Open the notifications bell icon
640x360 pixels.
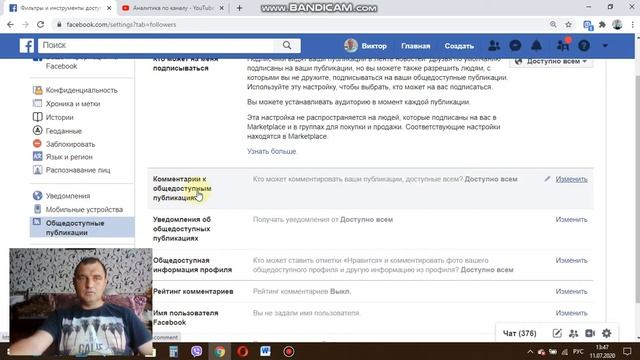point(536,46)
